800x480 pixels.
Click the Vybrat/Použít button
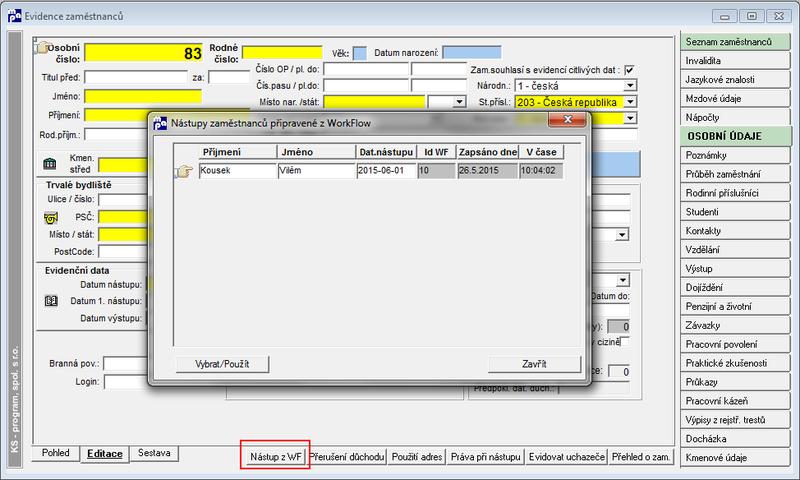tap(222, 364)
